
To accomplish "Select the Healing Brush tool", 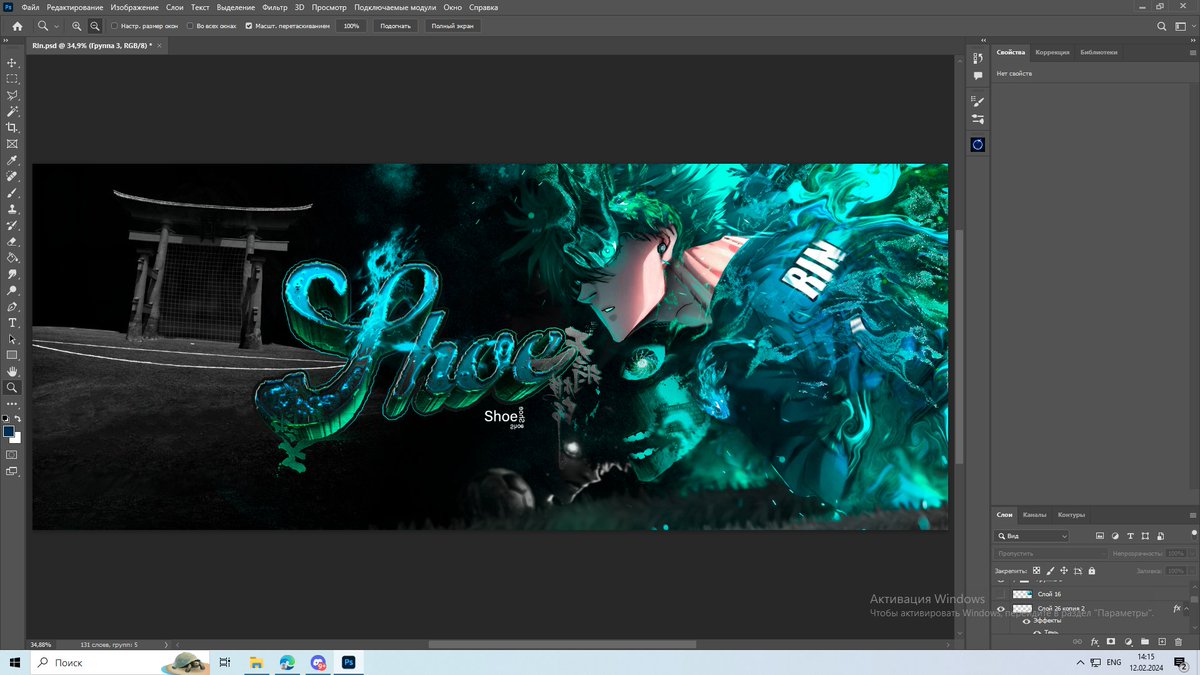I will (x=12, y=176).
